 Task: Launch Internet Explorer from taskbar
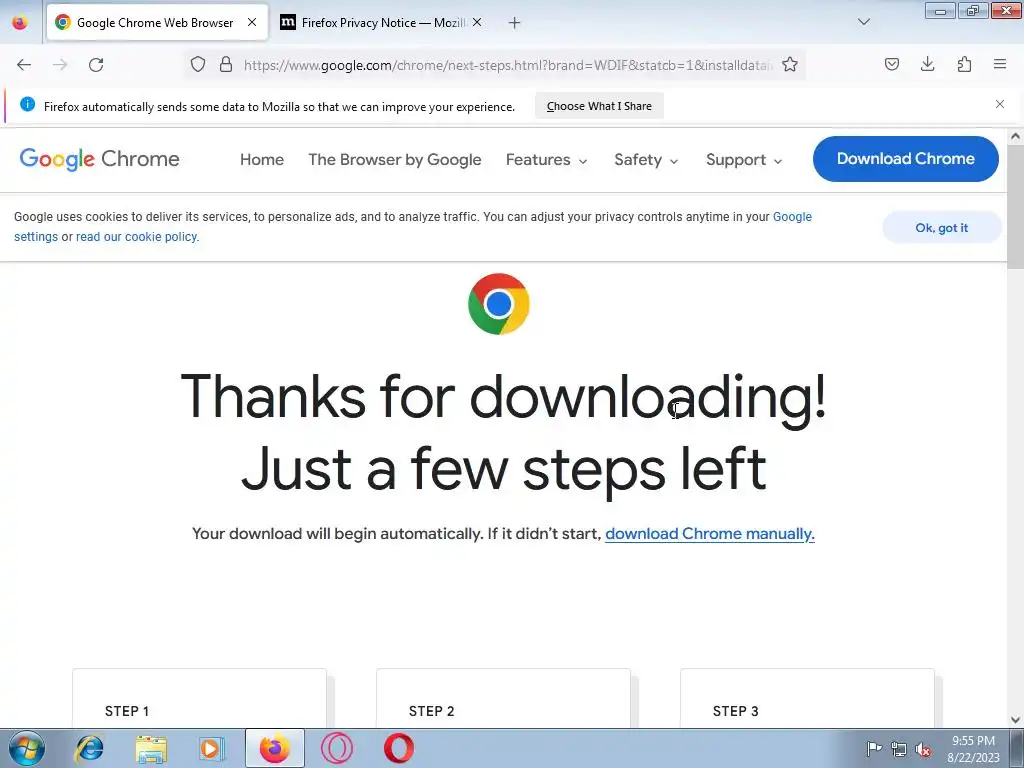pos(89,748)
